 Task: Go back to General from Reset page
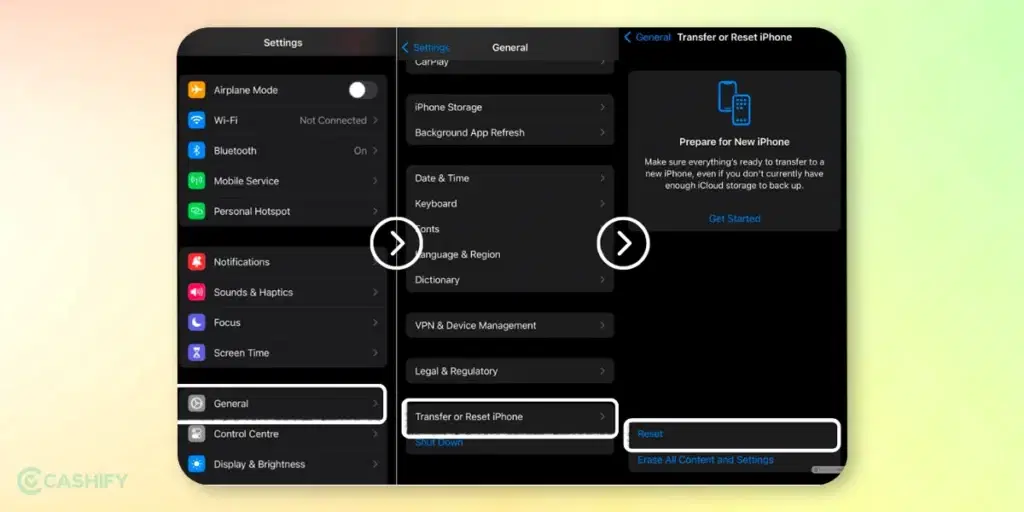click(647, 37)
